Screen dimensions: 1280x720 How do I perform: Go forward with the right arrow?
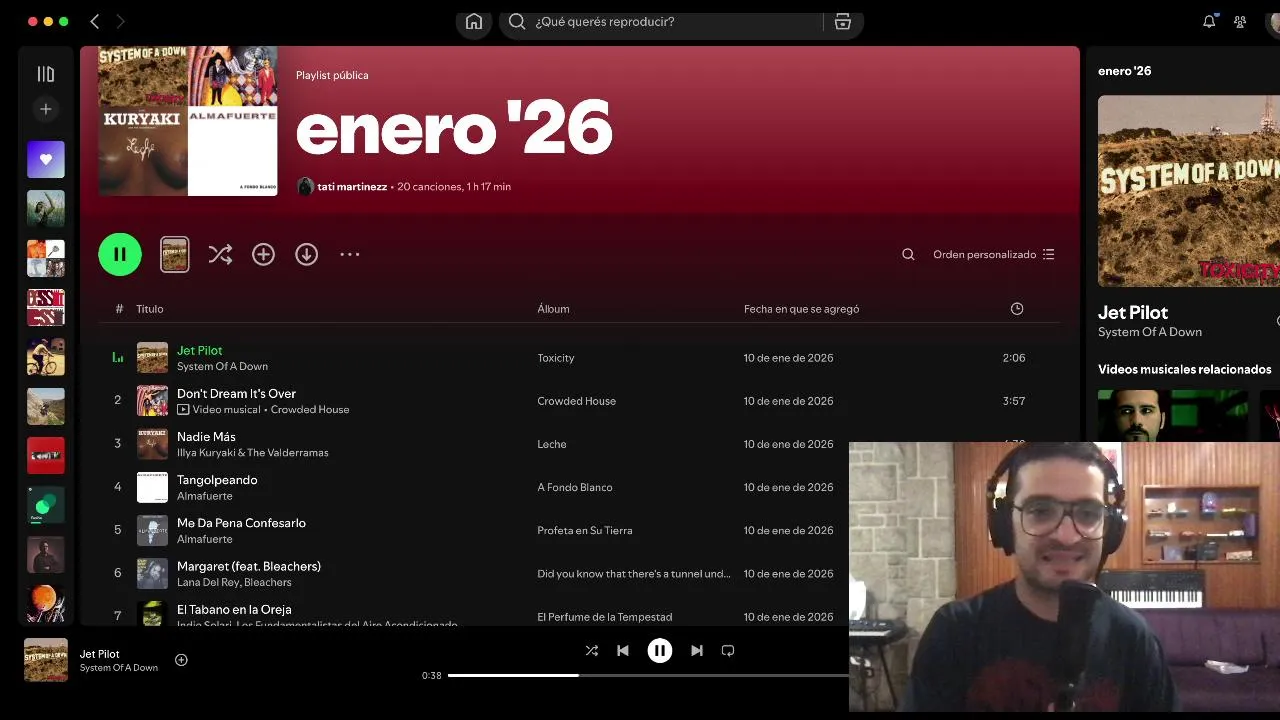click(121, 21)
